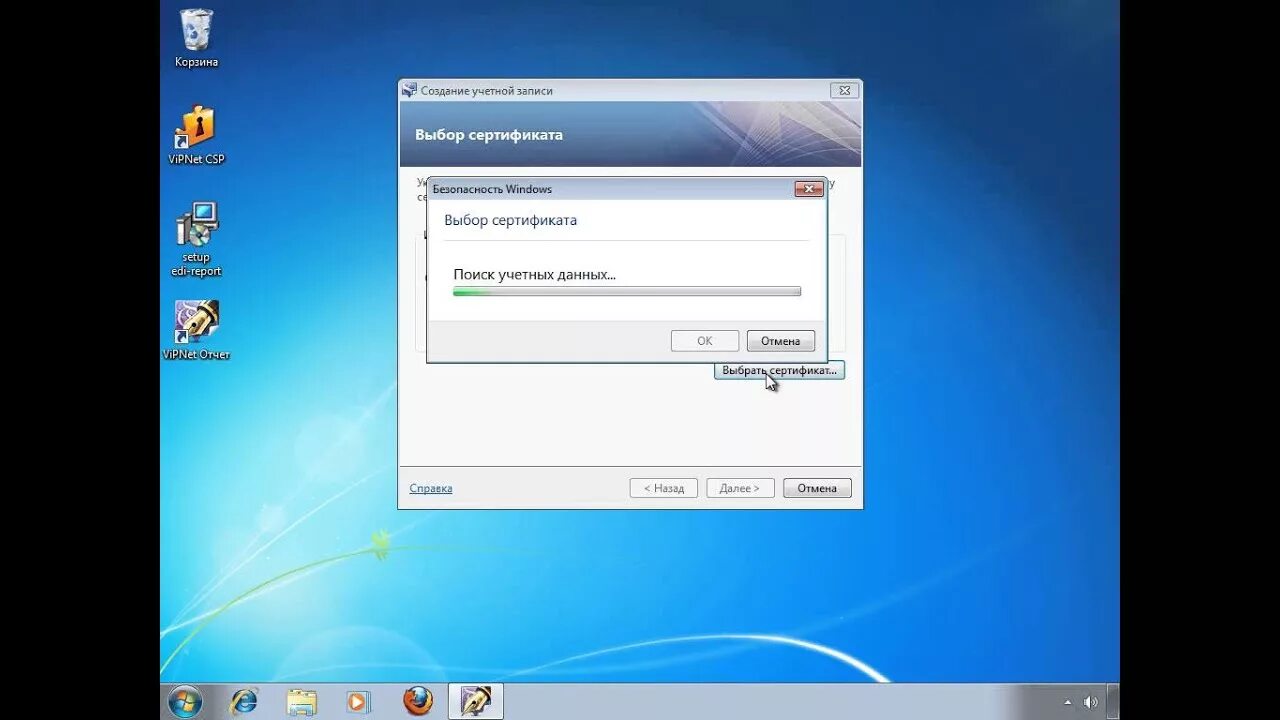Launch Firefox from the taskbar
Viewport: 1280px width, 720px height.
(x=418, y=701)
